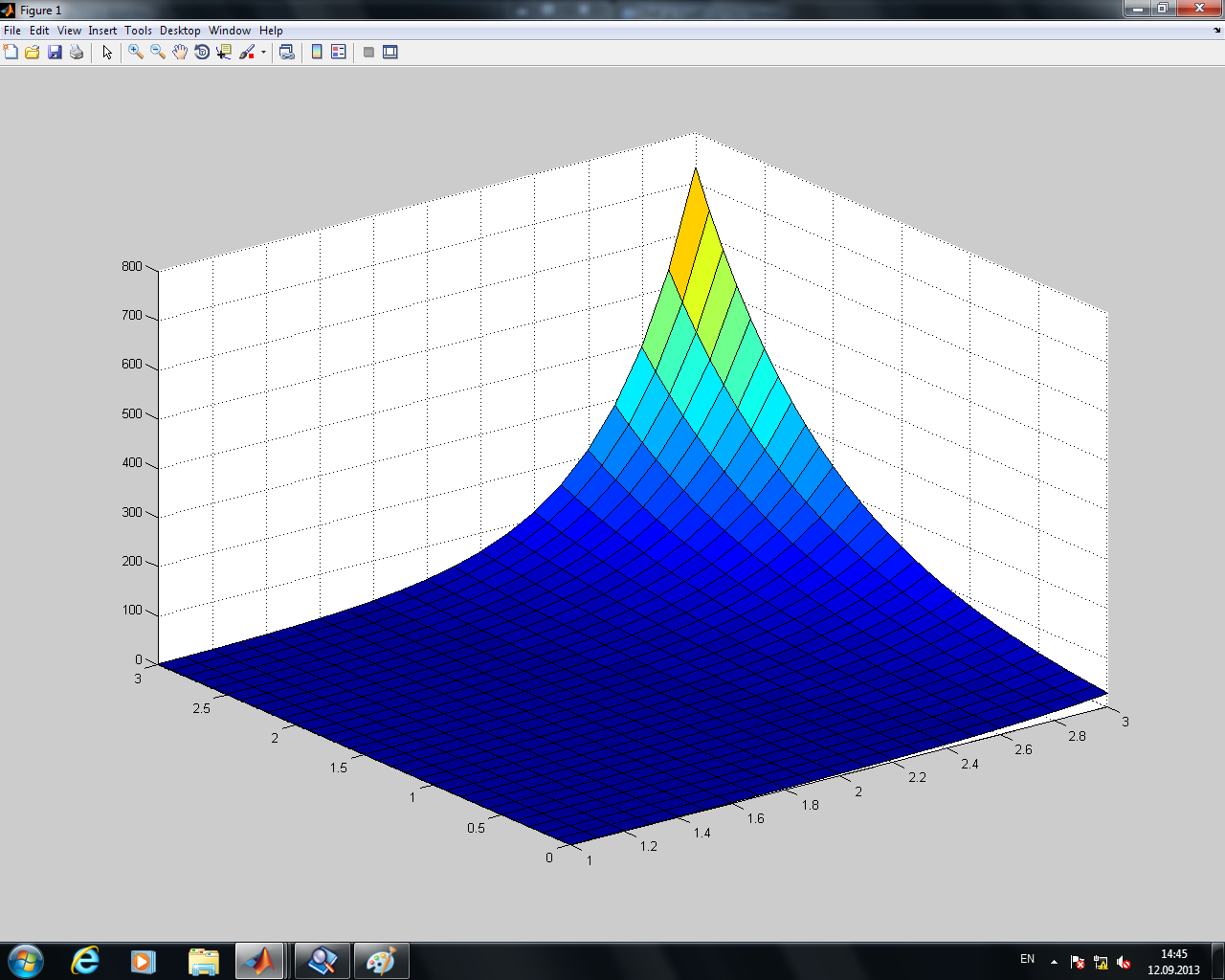Activate the Data Cursor tool
The height and width of the screenshot is (980, 1225).
tap(224, 52)
